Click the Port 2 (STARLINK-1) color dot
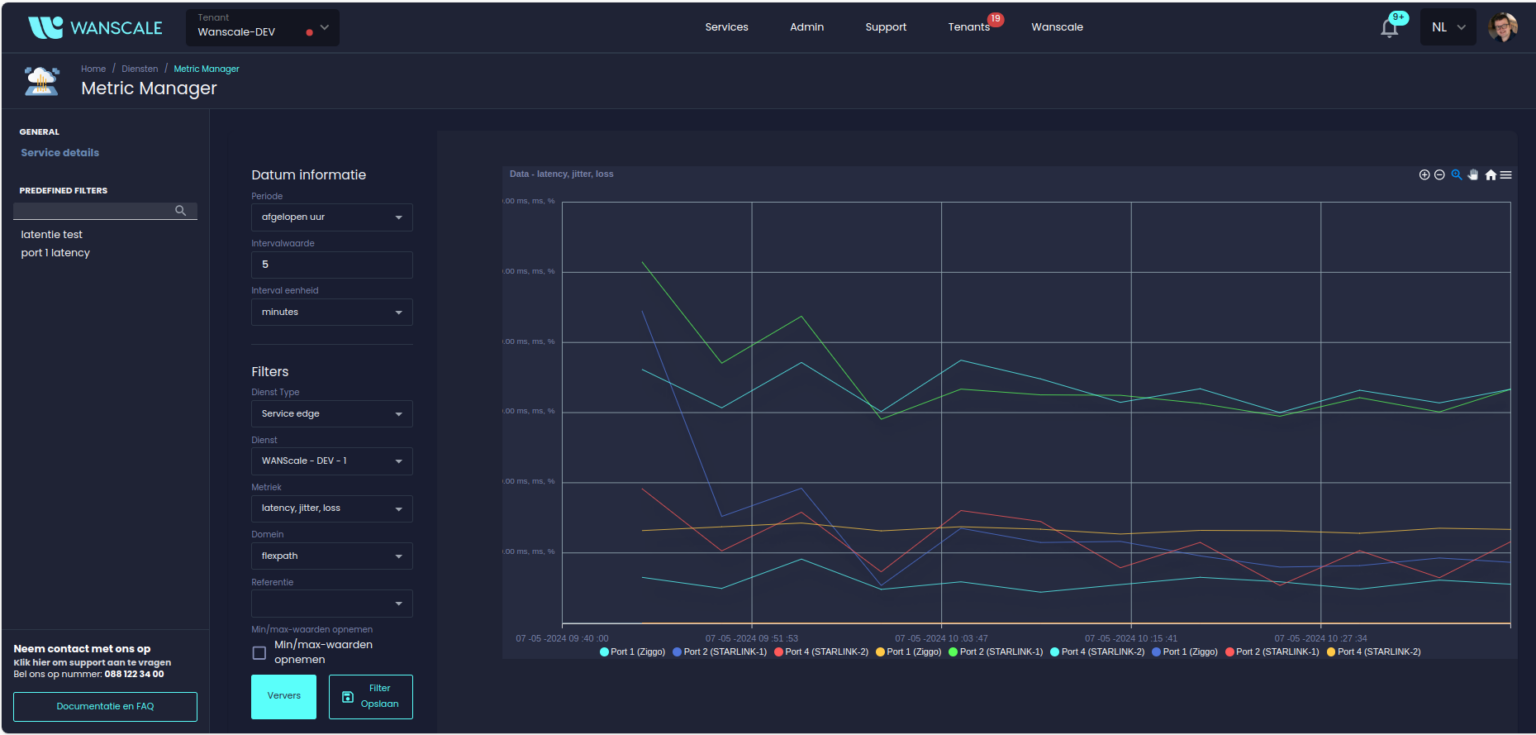Image resolution: width=1536 pixels, height=735 pixels. (x=679, y=651)
